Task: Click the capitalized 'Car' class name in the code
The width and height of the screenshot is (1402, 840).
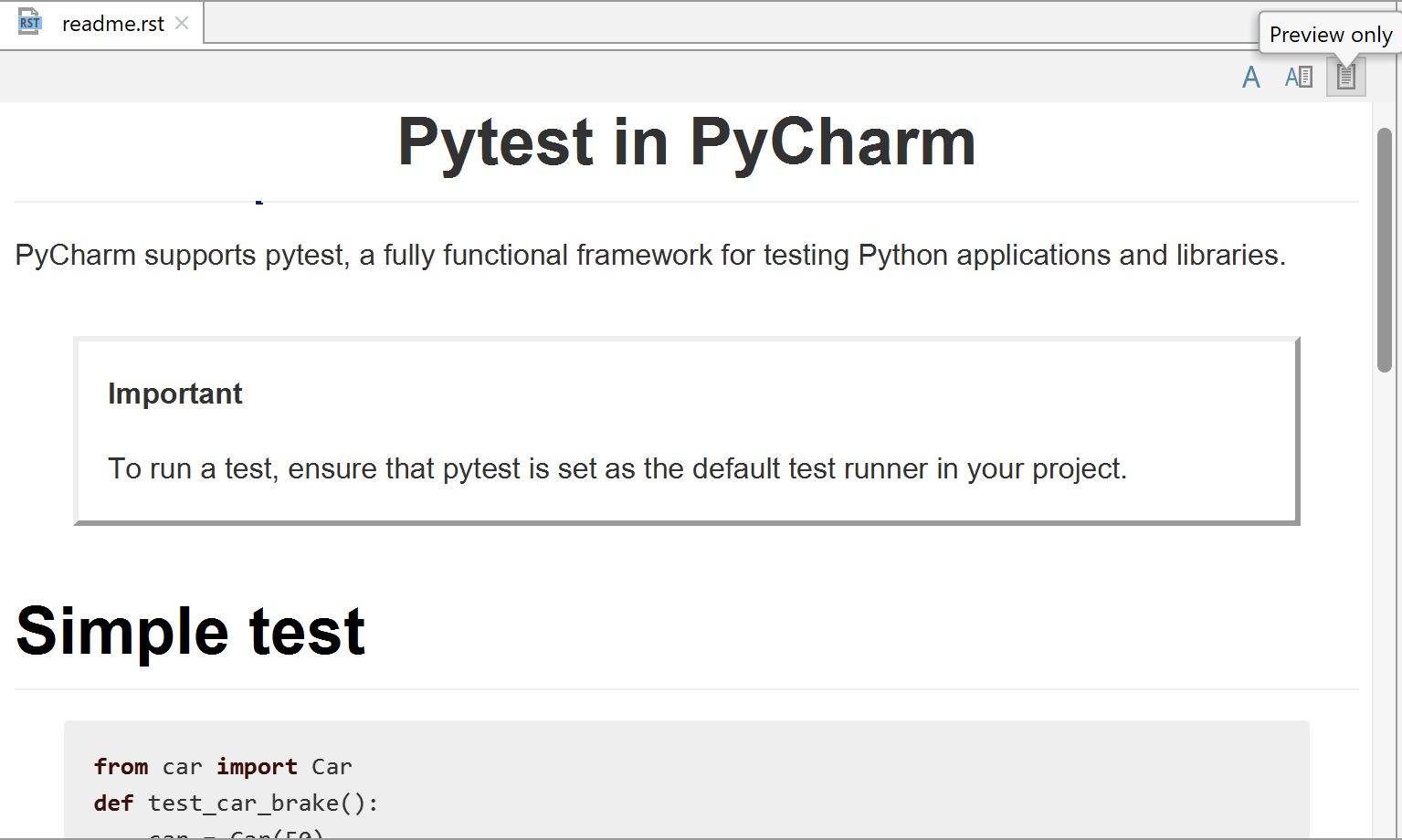Action: click(332, 766)
